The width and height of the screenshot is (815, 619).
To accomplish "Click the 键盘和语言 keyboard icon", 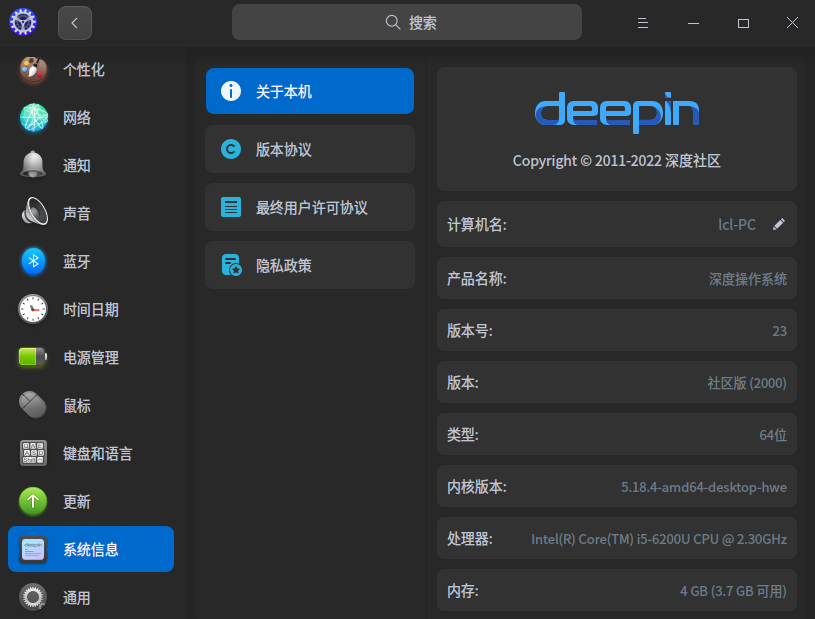I will [x=33, y=453].
